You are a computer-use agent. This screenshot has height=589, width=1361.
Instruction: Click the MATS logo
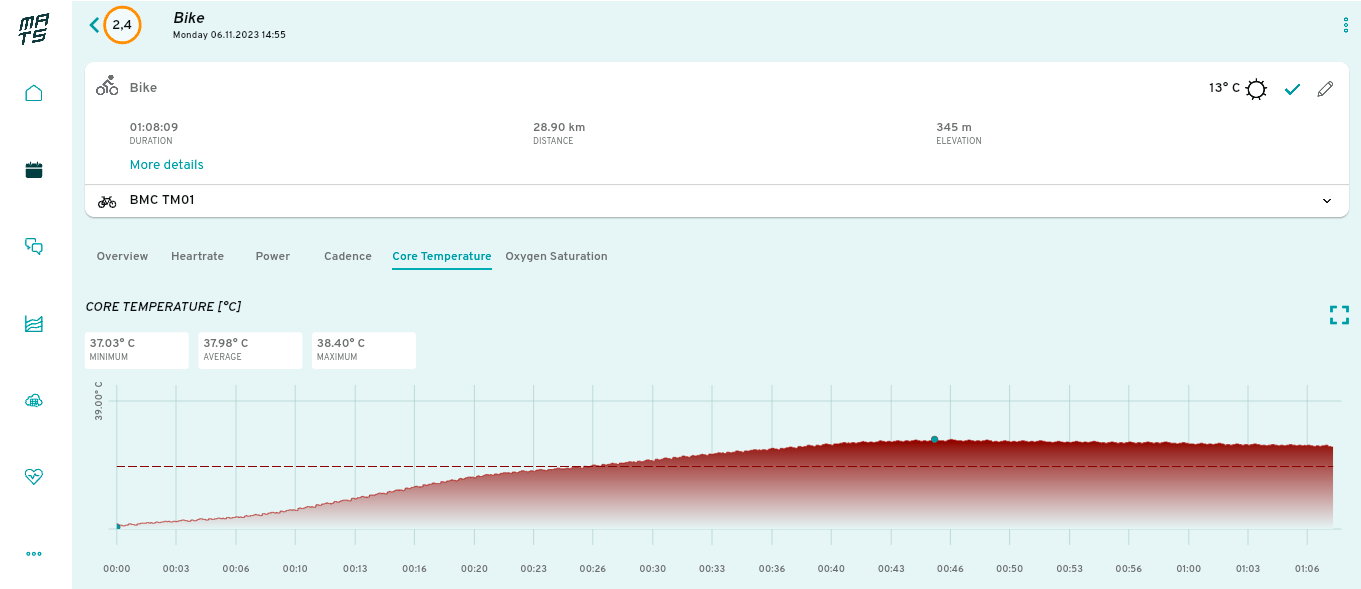click(34, 28)
